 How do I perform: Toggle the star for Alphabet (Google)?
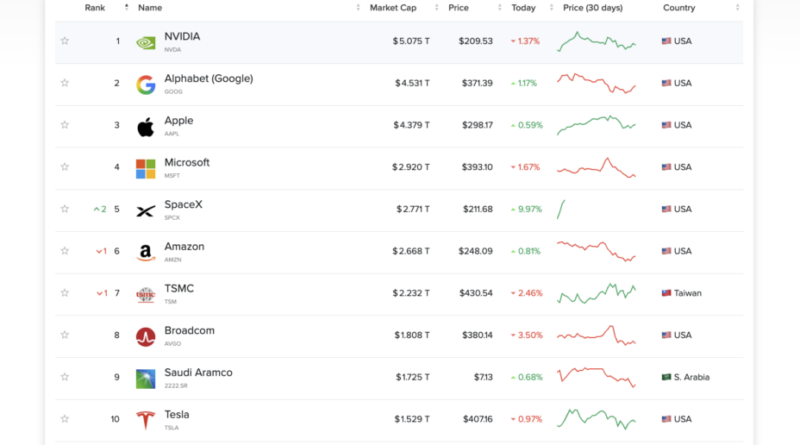(x=65, y=83)
